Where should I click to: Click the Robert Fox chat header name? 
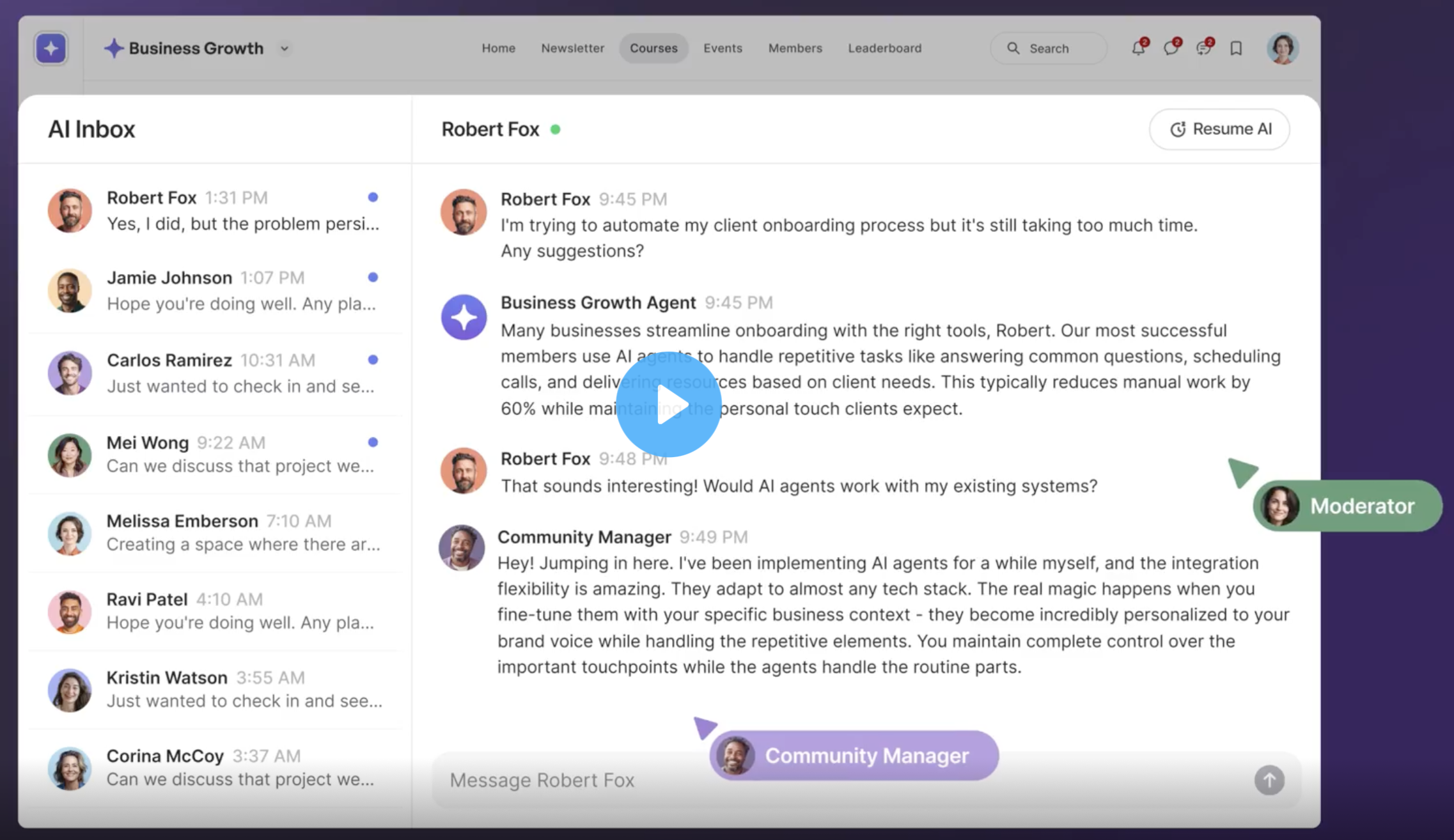(x=490, y=129)
